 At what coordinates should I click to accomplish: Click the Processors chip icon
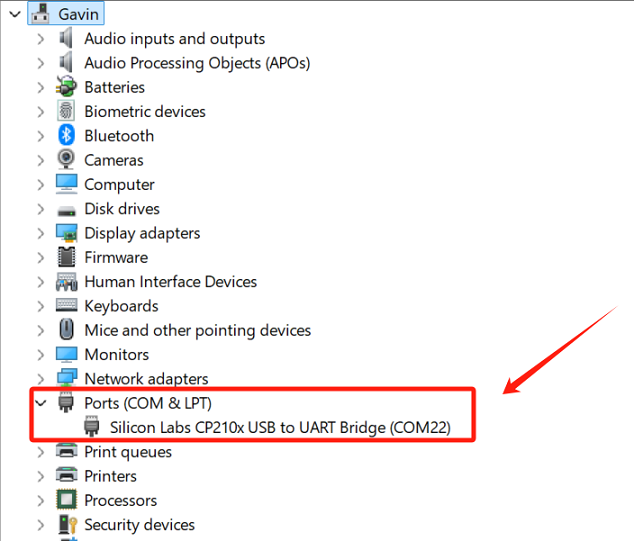(67, 500)
